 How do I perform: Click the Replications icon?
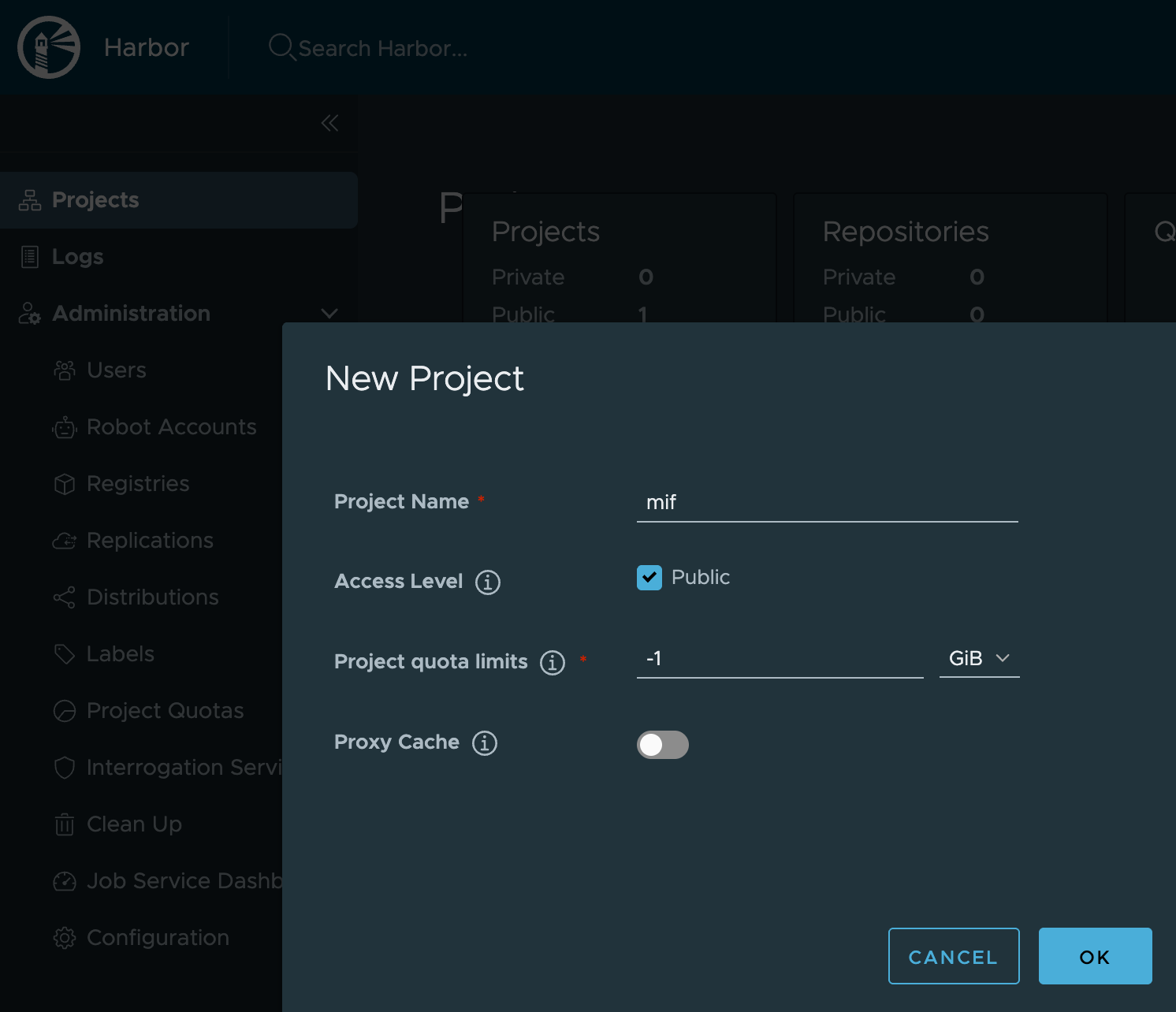point(64,540)
